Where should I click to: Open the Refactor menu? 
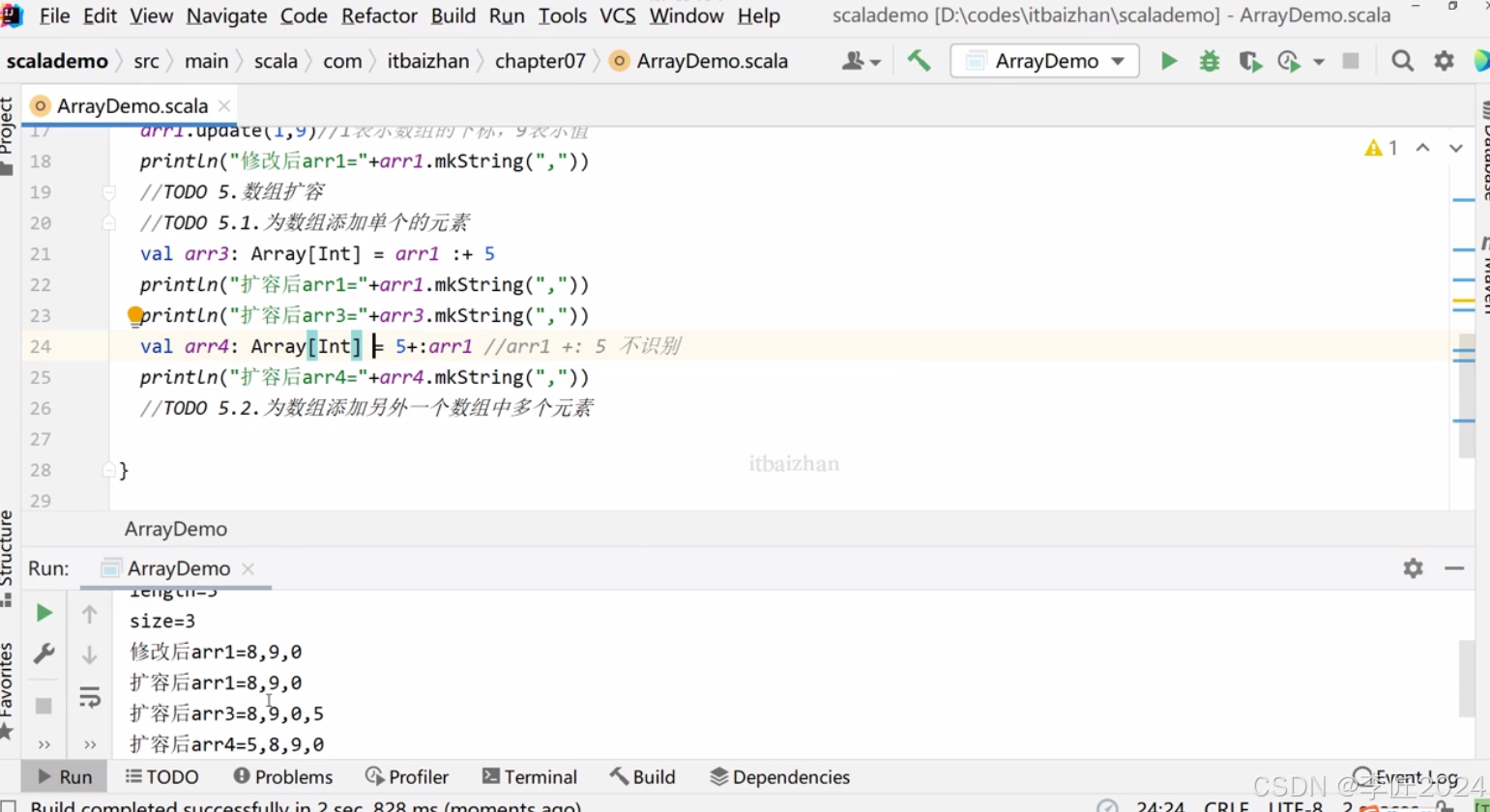(379, 15)
